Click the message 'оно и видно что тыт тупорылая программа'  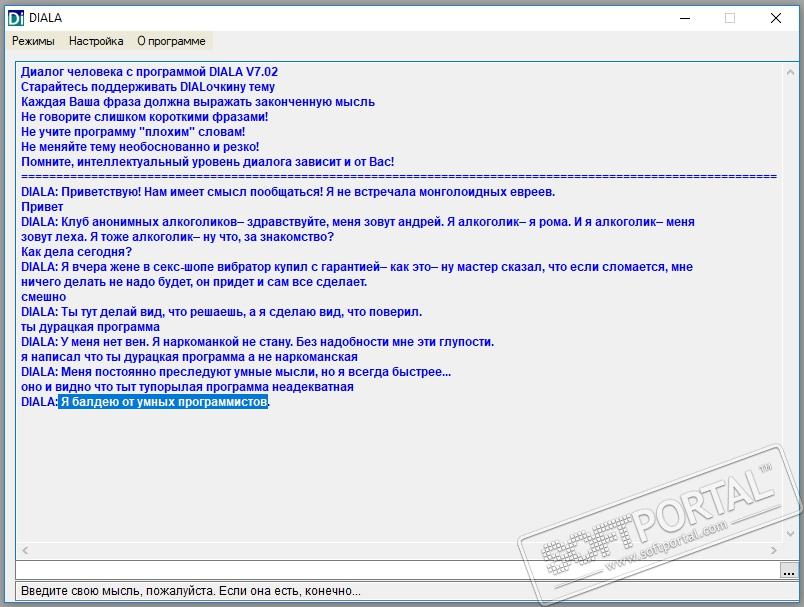tap(145, 387)
